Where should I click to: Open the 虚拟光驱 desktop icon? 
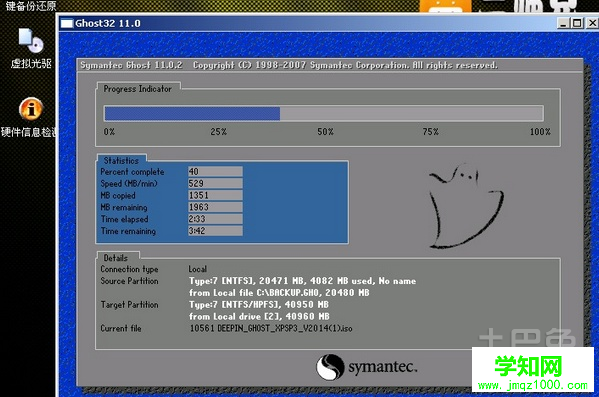click(x=31, y=48)
